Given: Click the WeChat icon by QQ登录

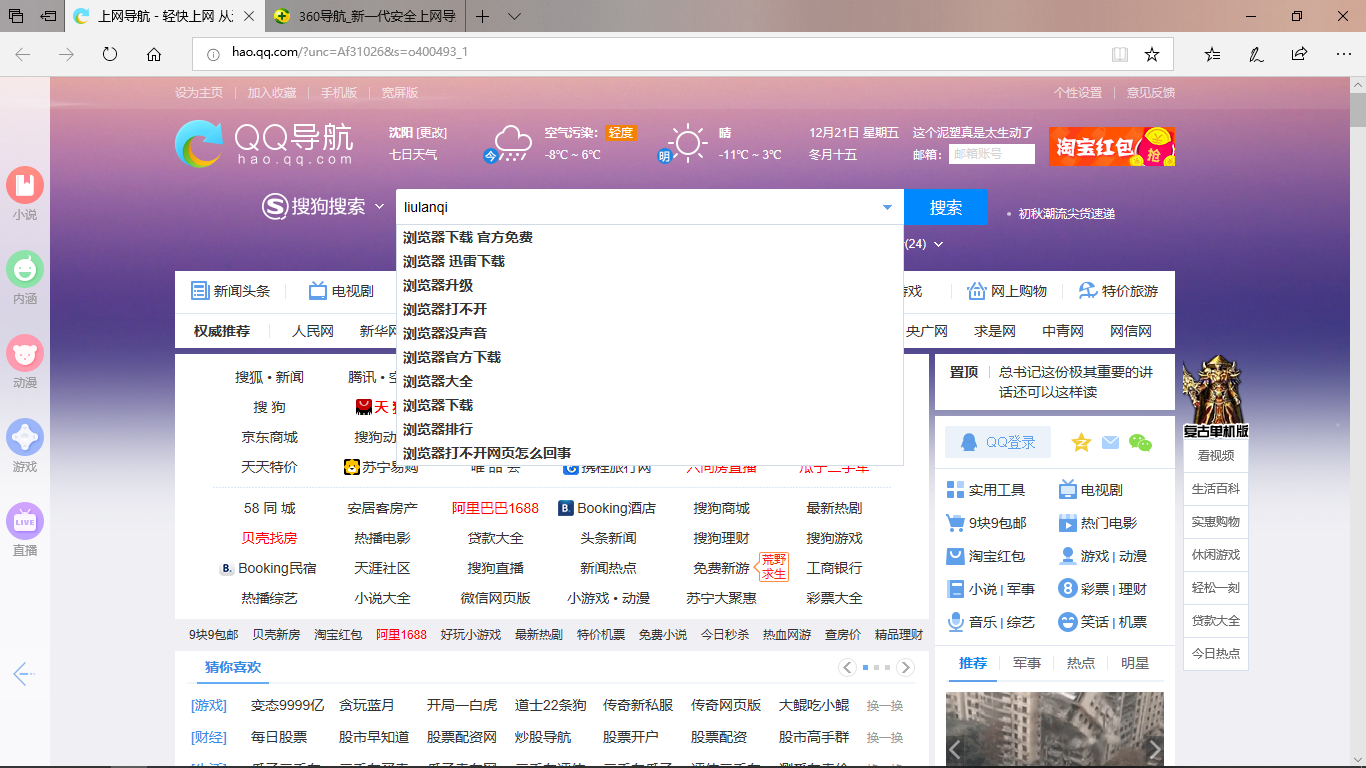Looking at the screenshot, I should [x=1140, y=442].
